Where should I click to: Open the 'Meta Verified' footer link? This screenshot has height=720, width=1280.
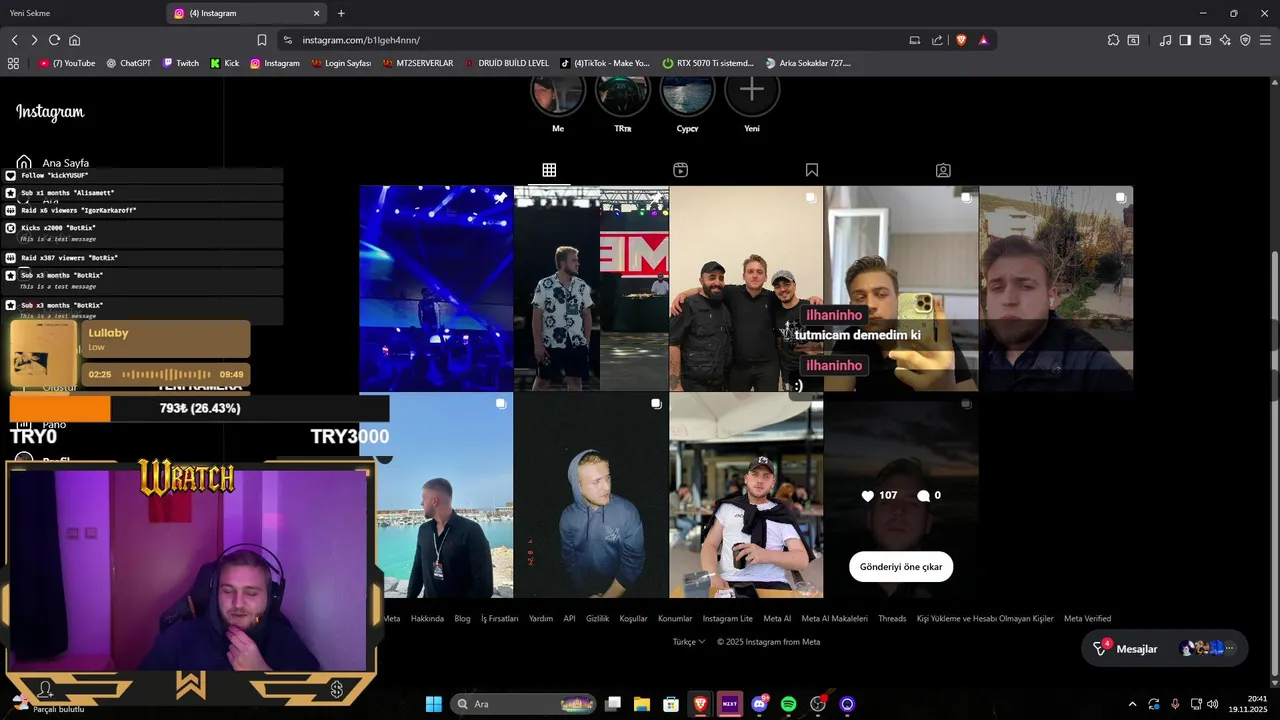pos(1087,619)
